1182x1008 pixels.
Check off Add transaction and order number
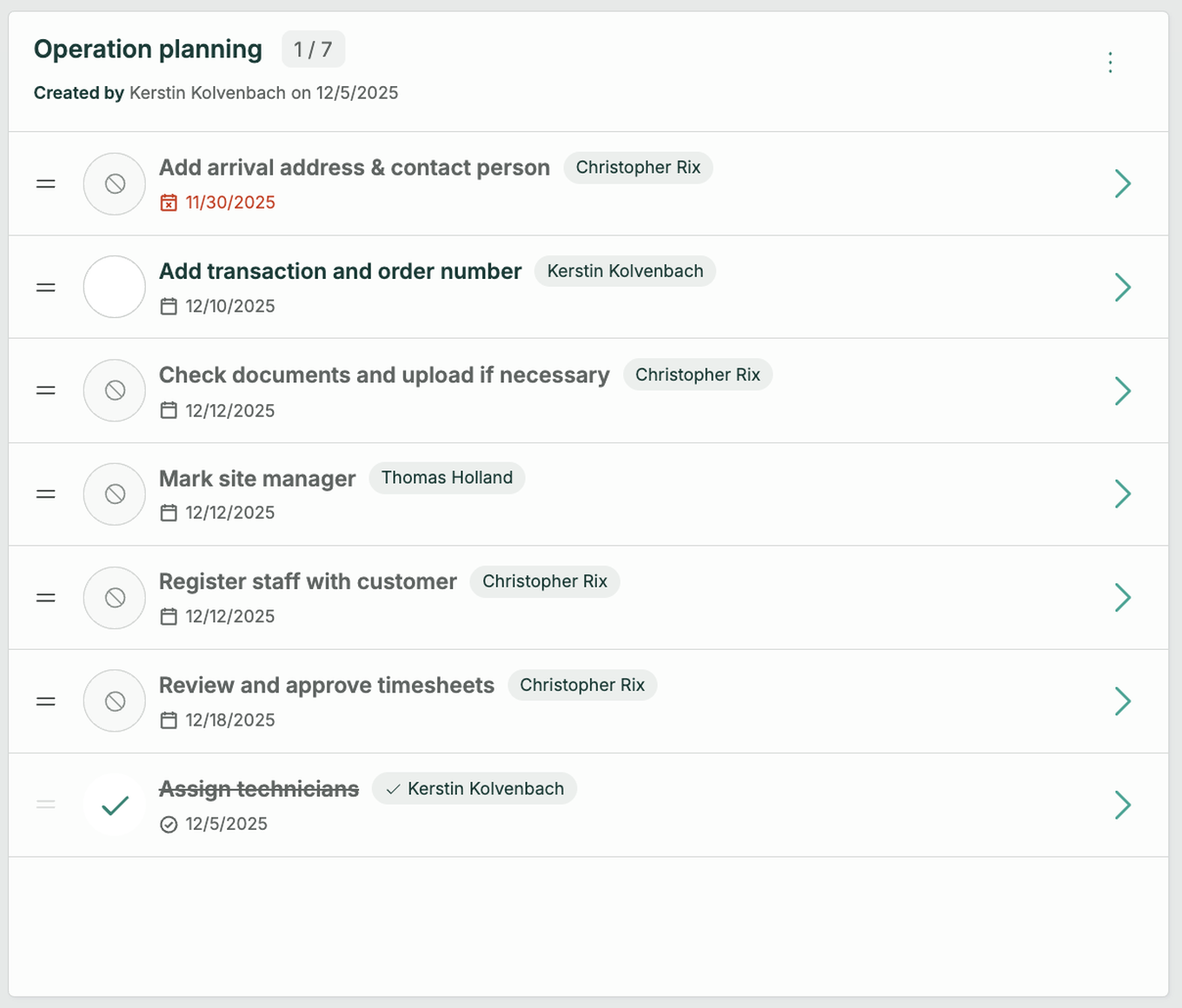114,287
